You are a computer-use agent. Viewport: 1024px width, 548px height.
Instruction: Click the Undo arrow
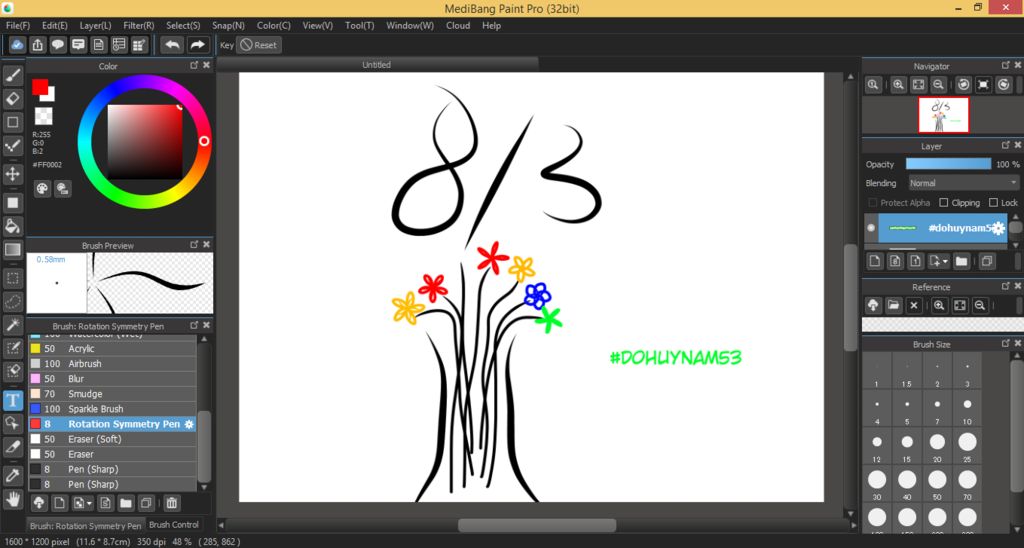click(x=172, y=45)
